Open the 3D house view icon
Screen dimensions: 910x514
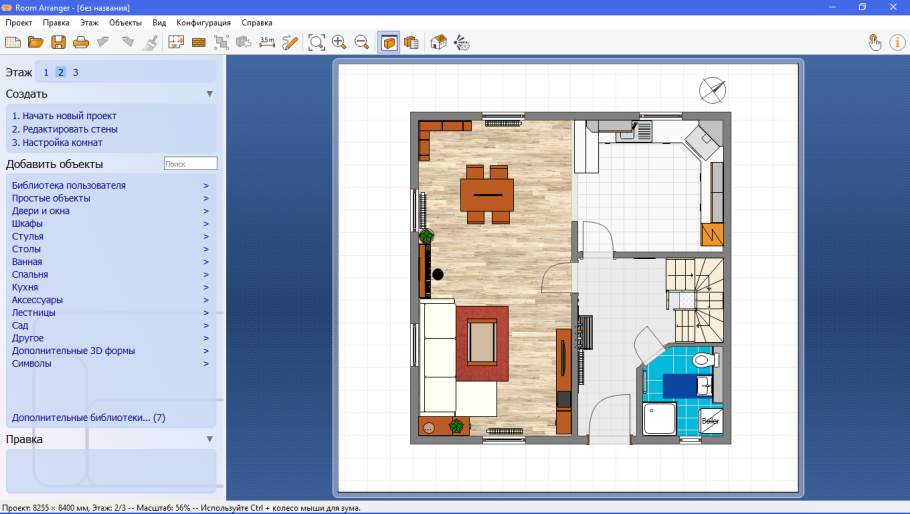tap(438, 42)
